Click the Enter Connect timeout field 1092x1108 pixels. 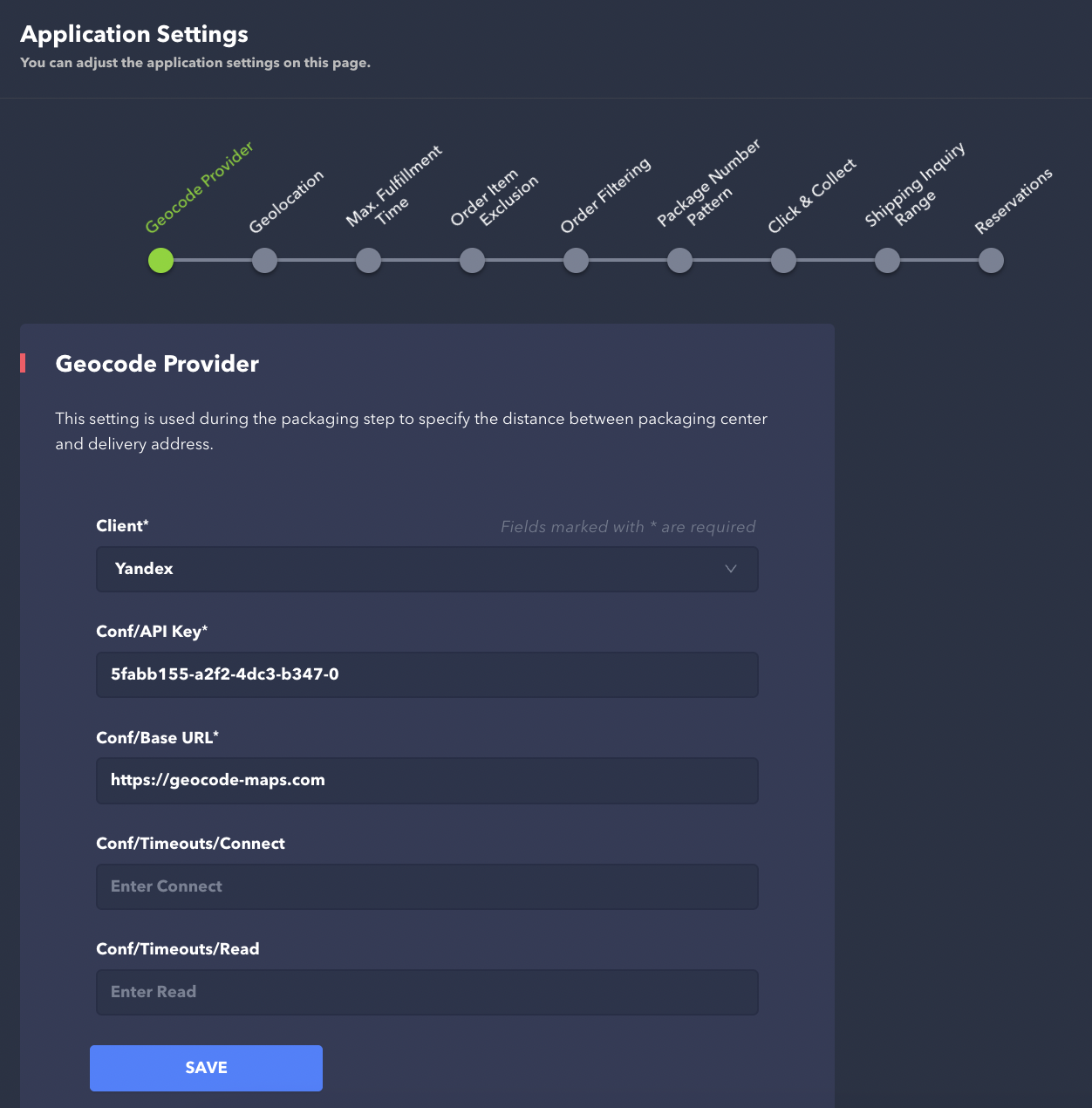click(427, 886)
